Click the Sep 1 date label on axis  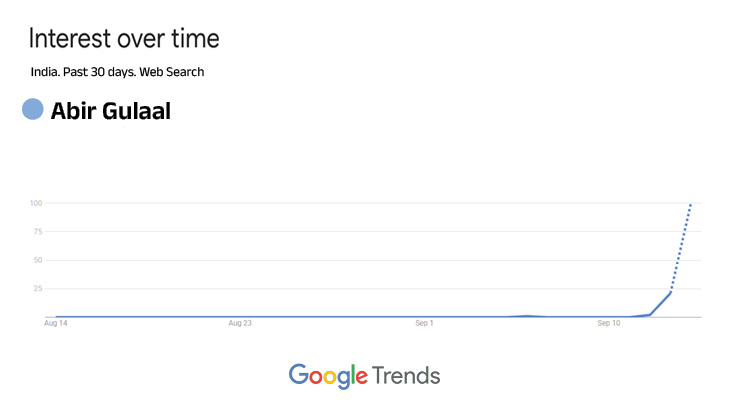[x=424, y=323]
